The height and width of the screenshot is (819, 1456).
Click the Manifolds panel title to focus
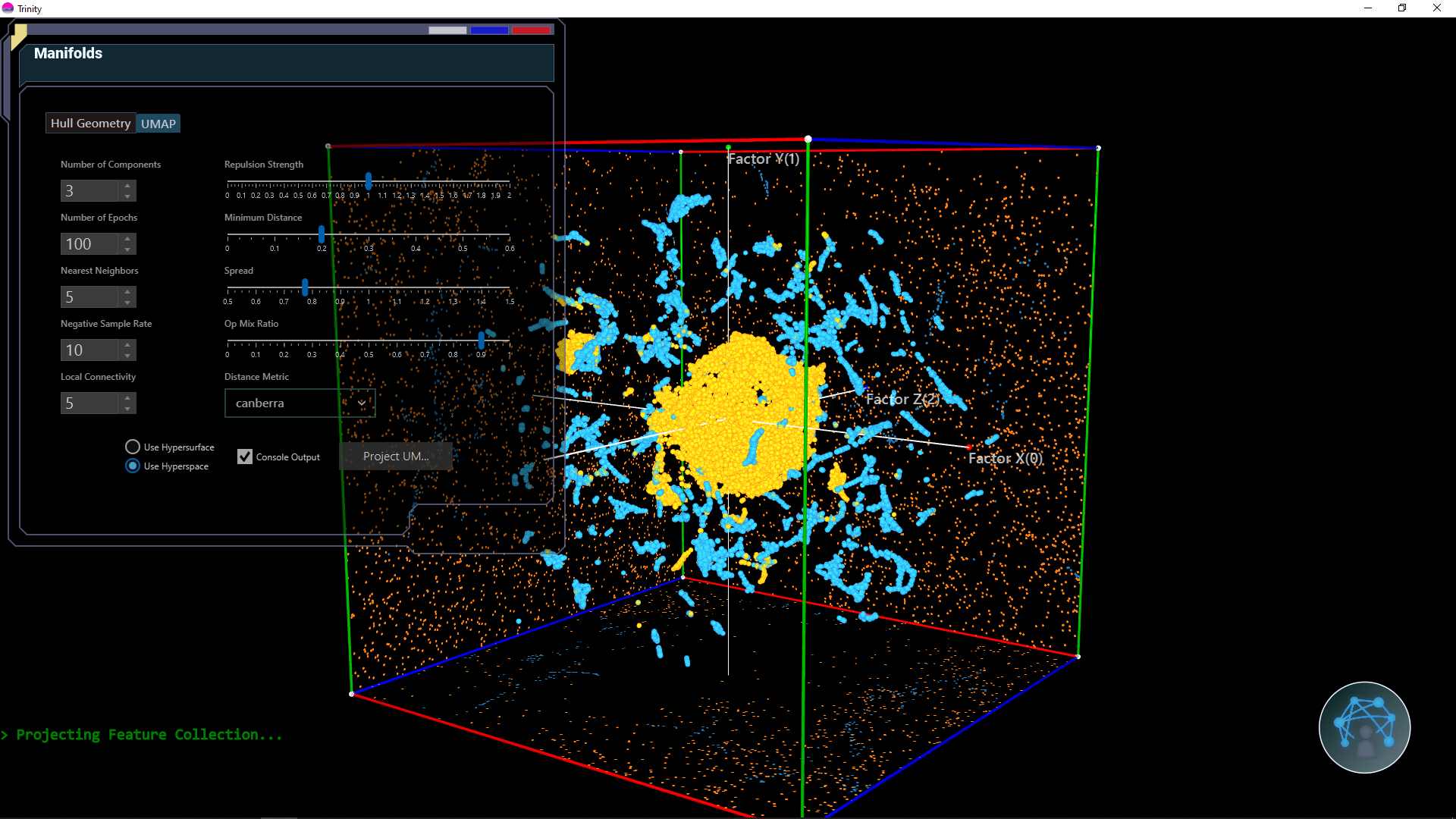[67, 52]
